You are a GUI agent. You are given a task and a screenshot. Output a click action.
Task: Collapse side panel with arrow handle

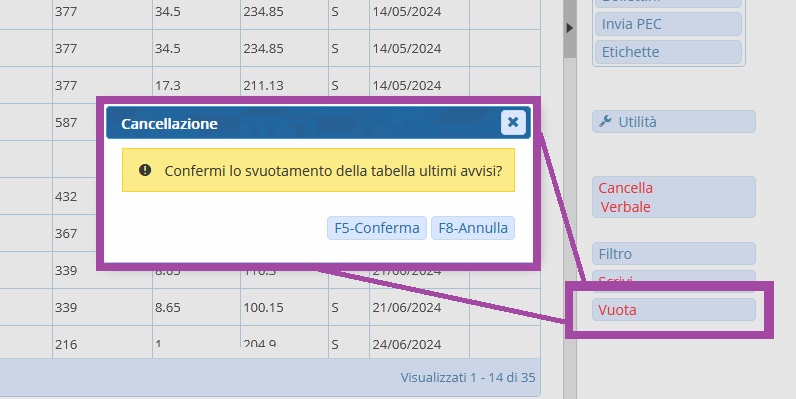570,28
